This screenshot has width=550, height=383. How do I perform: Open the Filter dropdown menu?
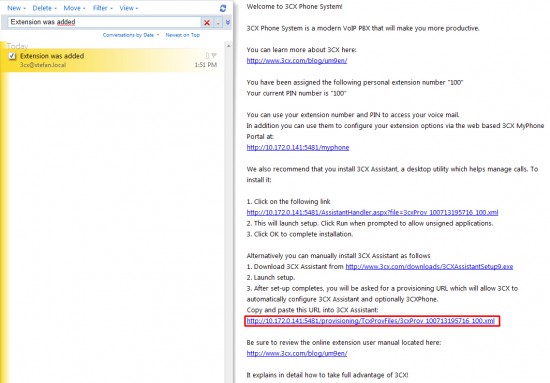pos(103,8)
